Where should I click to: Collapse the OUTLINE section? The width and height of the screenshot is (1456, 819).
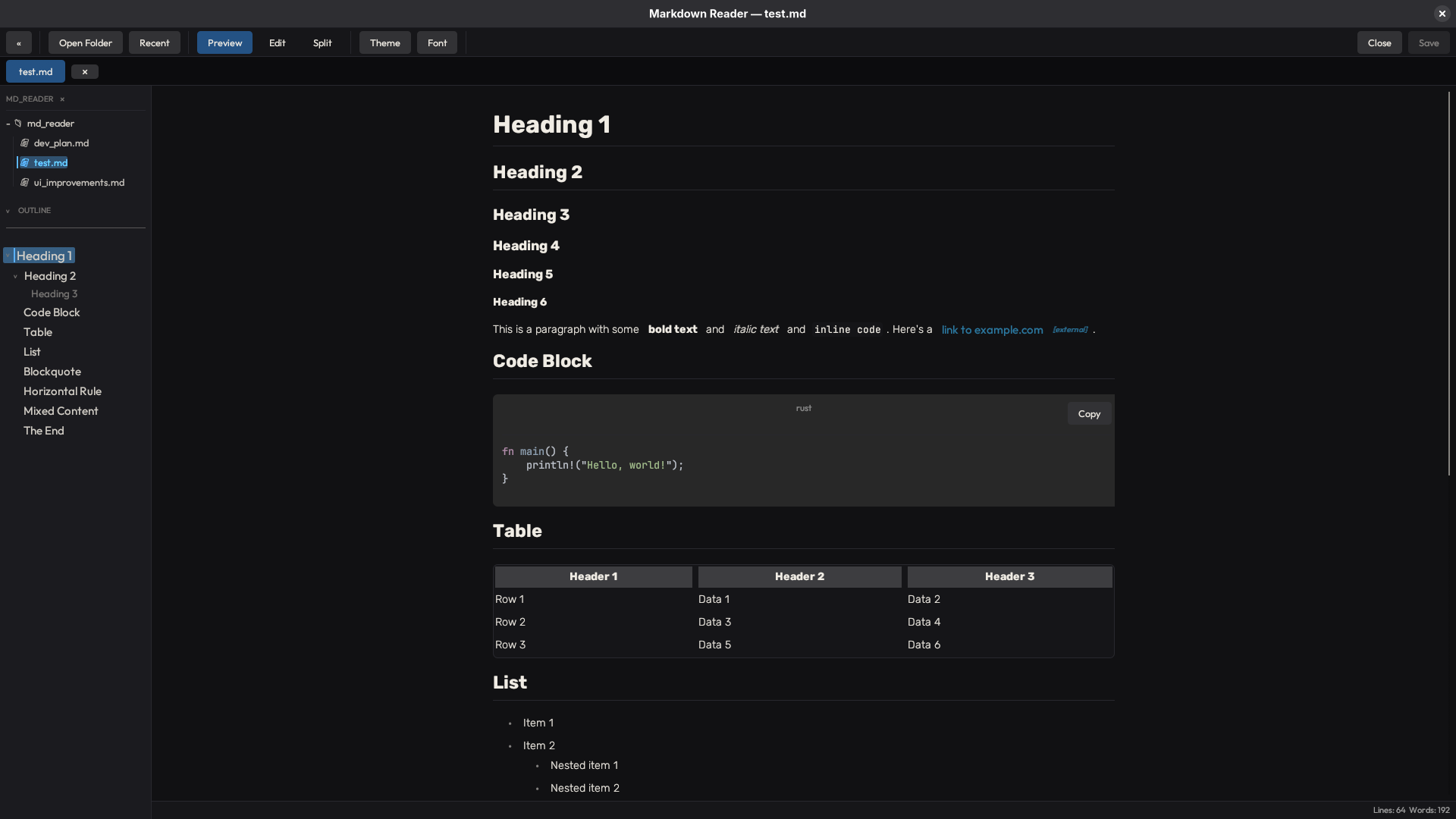coord(8,210)
